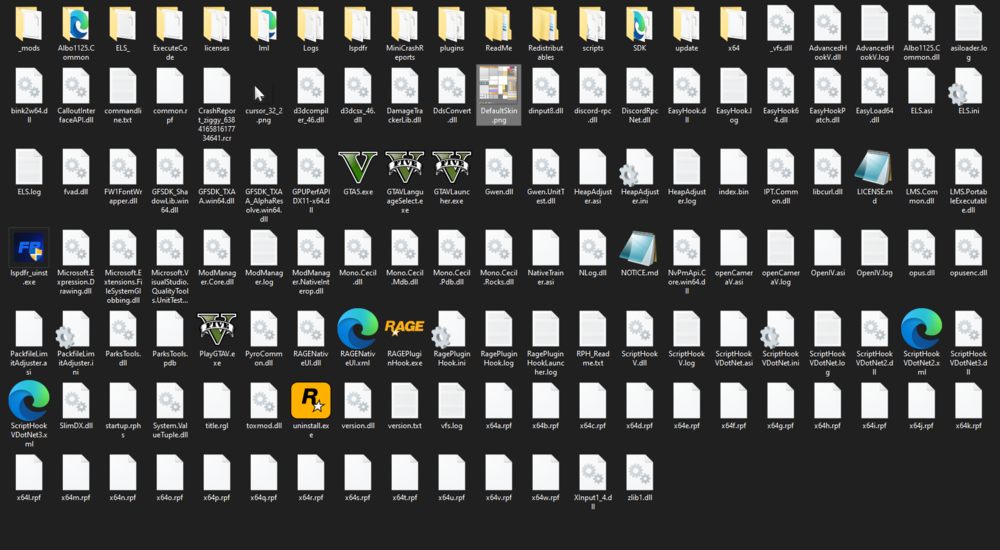Select the Albo1125.Common folder
Image resolution: width=1000 pixels, height=550 pixels.
76,24
